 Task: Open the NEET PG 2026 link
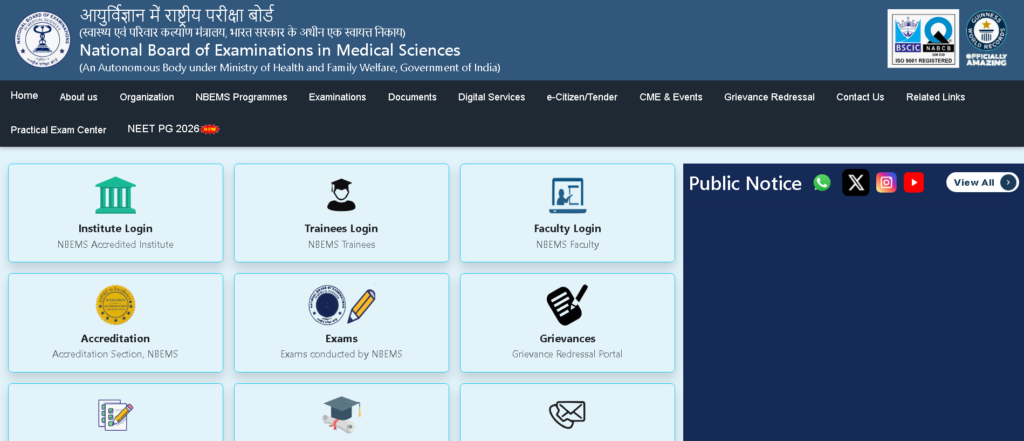point(163,129)
